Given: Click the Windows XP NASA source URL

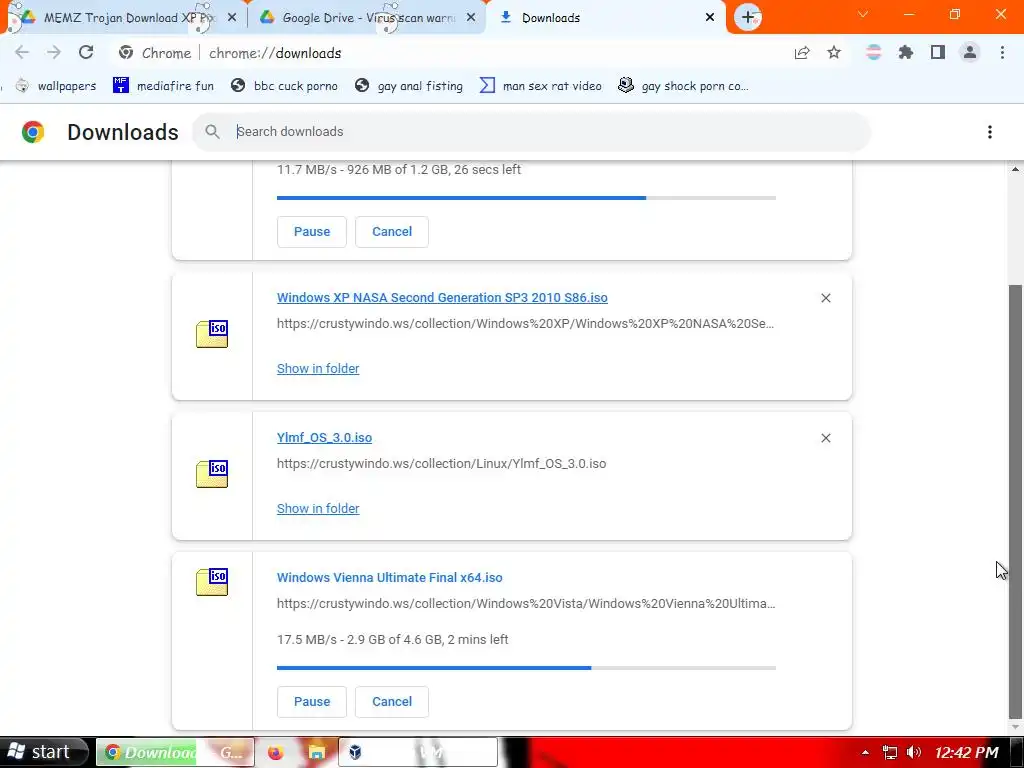Looking at the screenshot, I should [x=525, y=324].
